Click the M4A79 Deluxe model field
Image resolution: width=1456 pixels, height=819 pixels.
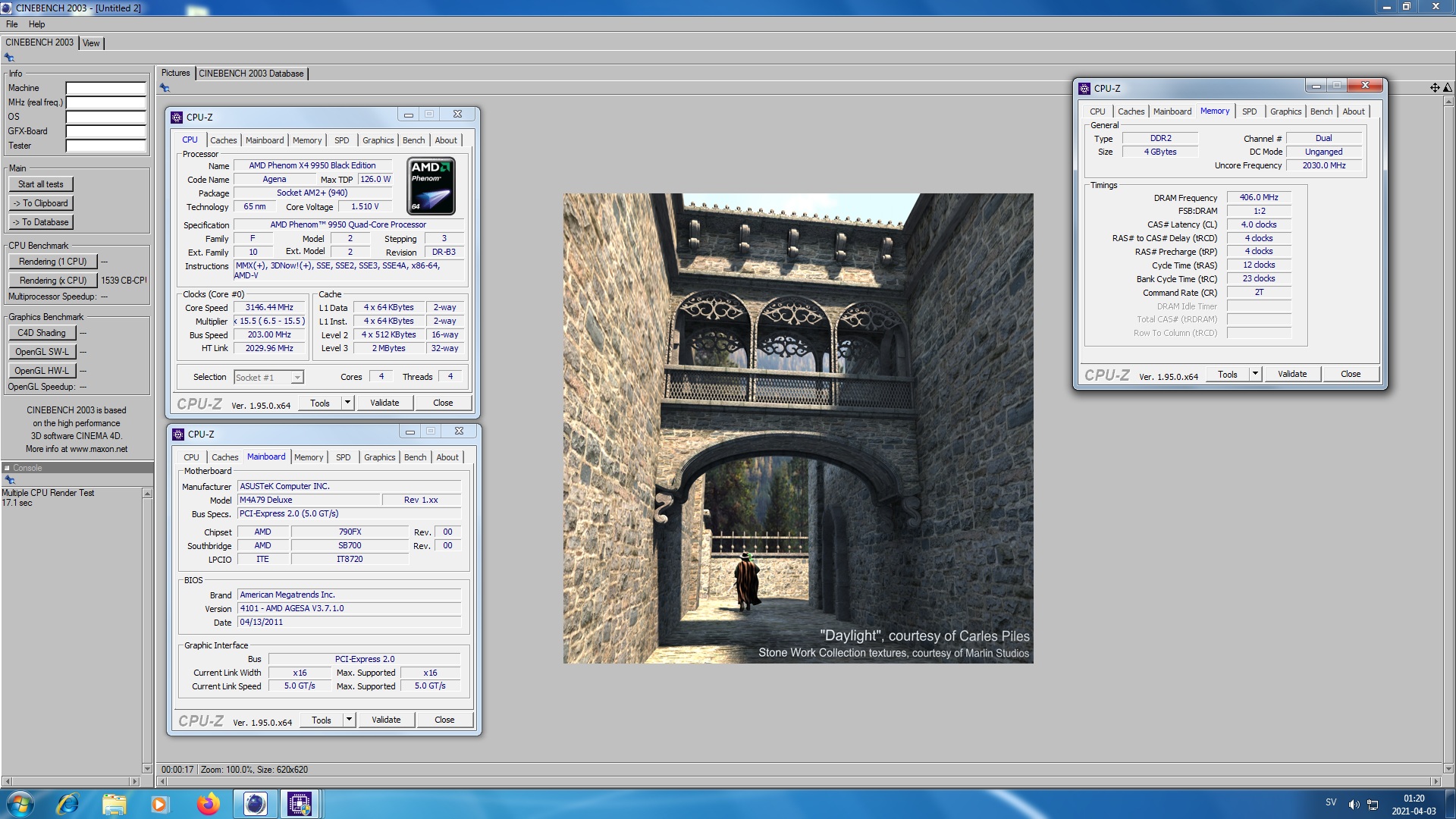coord(309,500)
